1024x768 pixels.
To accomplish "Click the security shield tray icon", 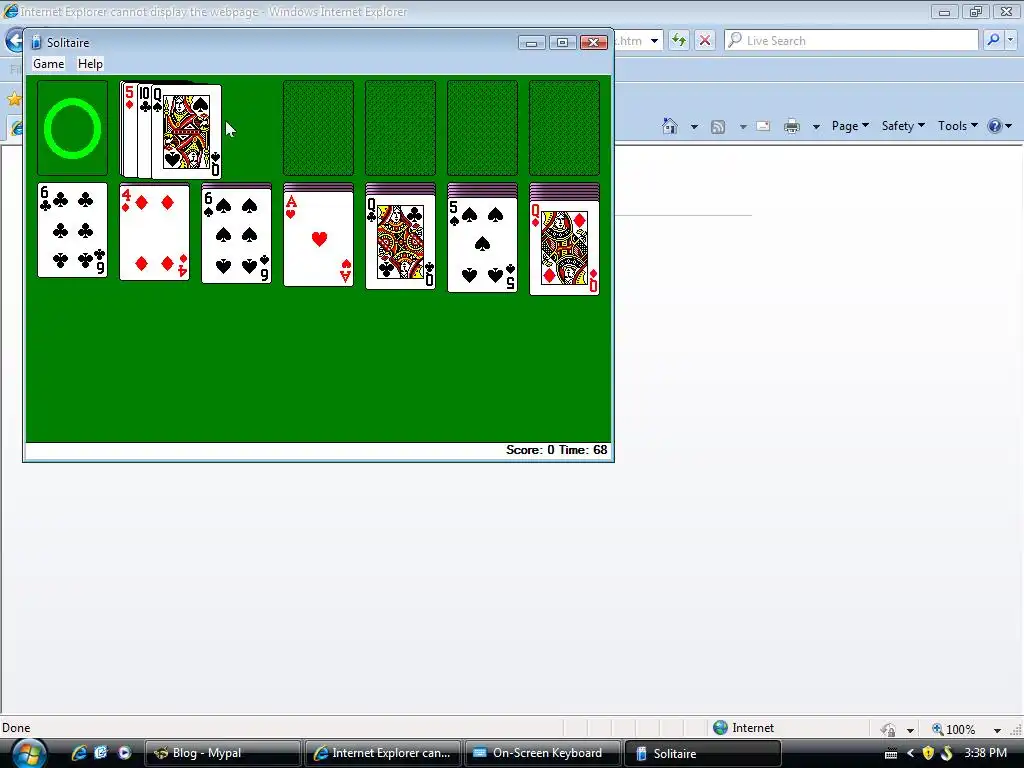I will pos(928,754).
